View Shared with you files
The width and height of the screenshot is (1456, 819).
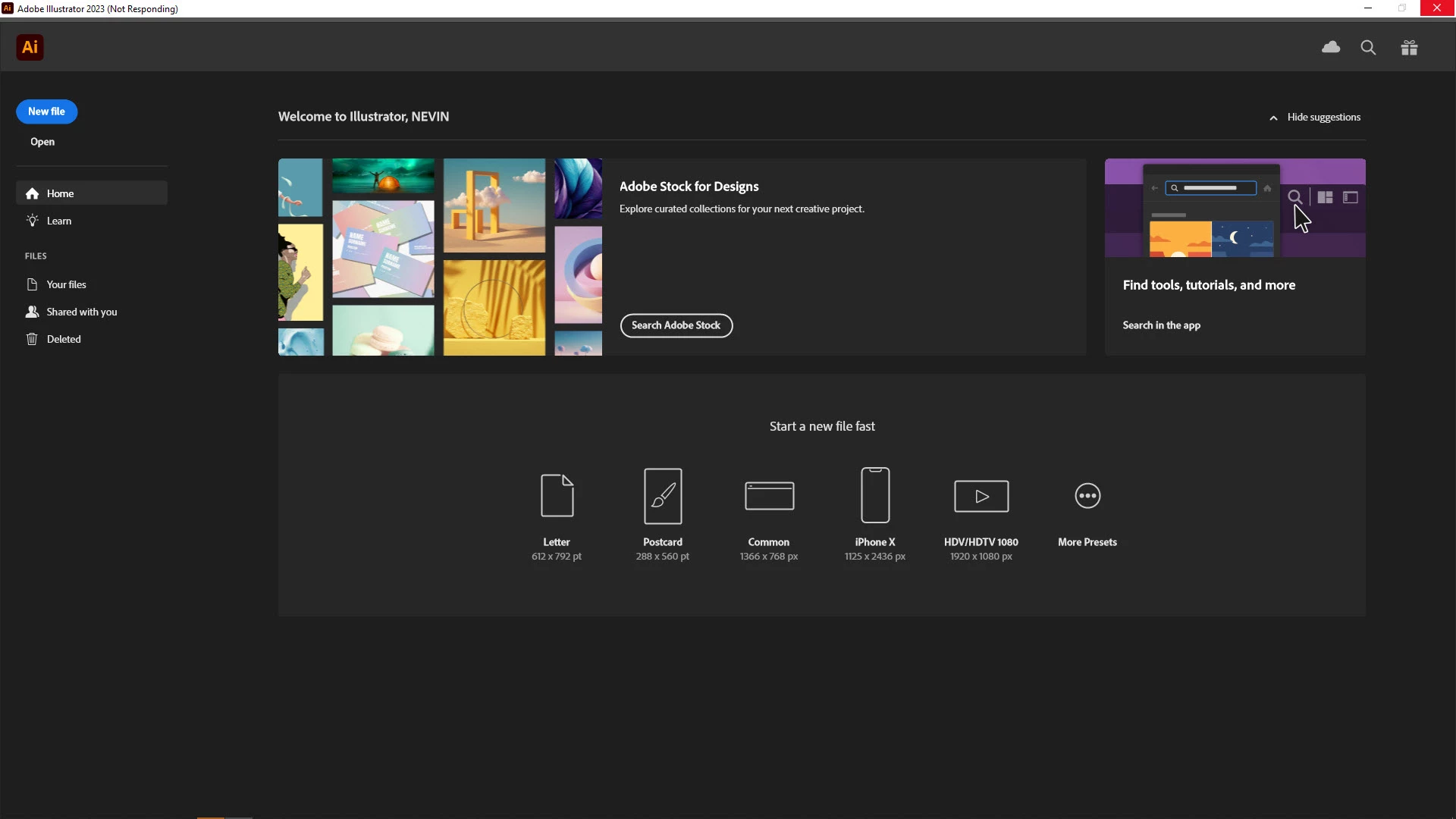(81, 312)
